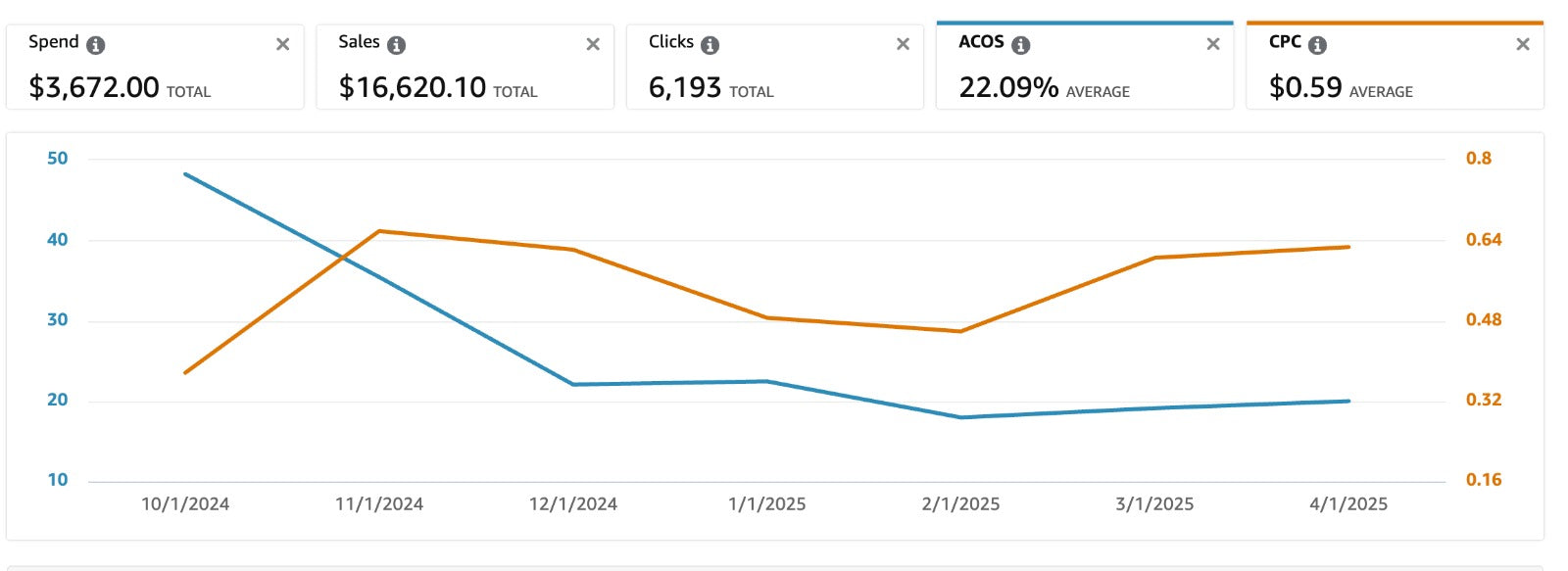Click CPC data point at 4/1/2025
Screen dimensions: 1568x571
click(1348, 247)
